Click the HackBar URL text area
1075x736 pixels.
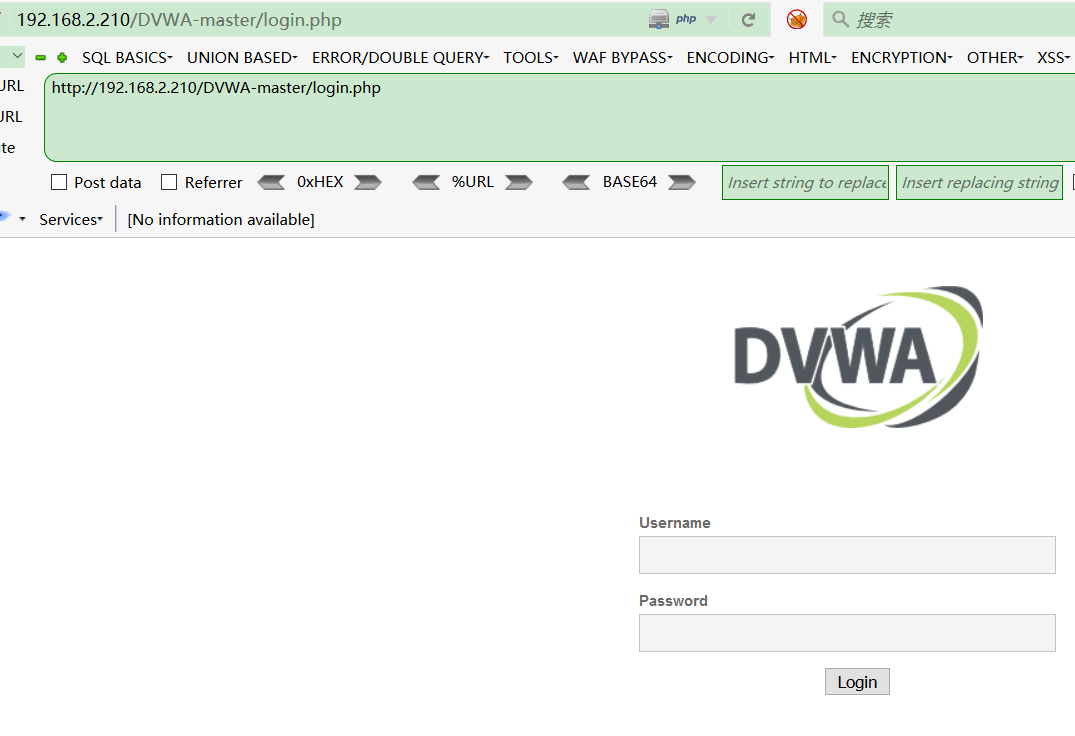click(559, 118)
